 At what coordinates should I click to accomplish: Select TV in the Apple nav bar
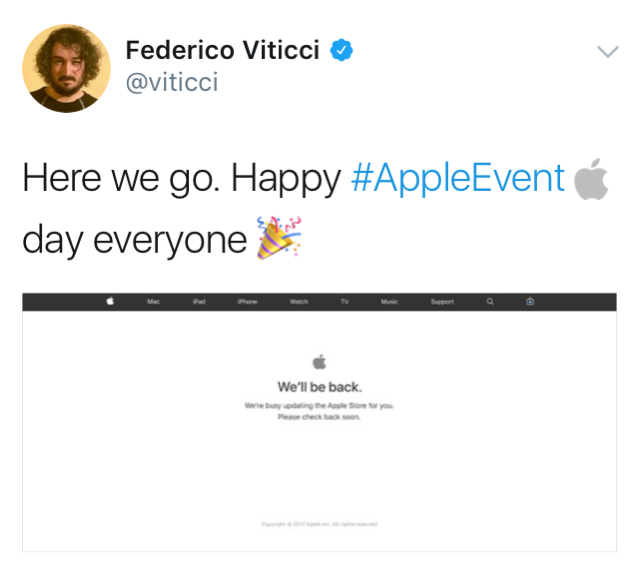(x=344, y=302)
